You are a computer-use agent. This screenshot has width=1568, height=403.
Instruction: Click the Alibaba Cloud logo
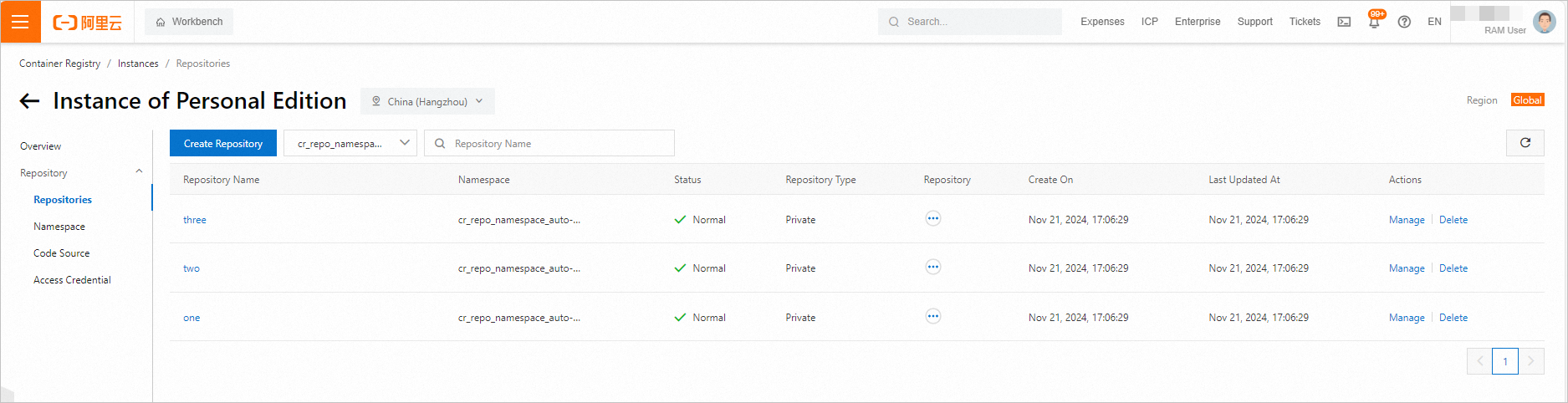tap(87, 23)
